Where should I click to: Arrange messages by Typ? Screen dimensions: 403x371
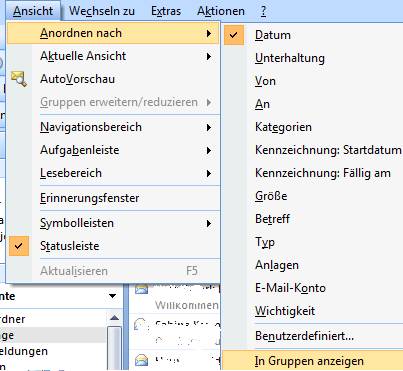[x=313, y=242]
